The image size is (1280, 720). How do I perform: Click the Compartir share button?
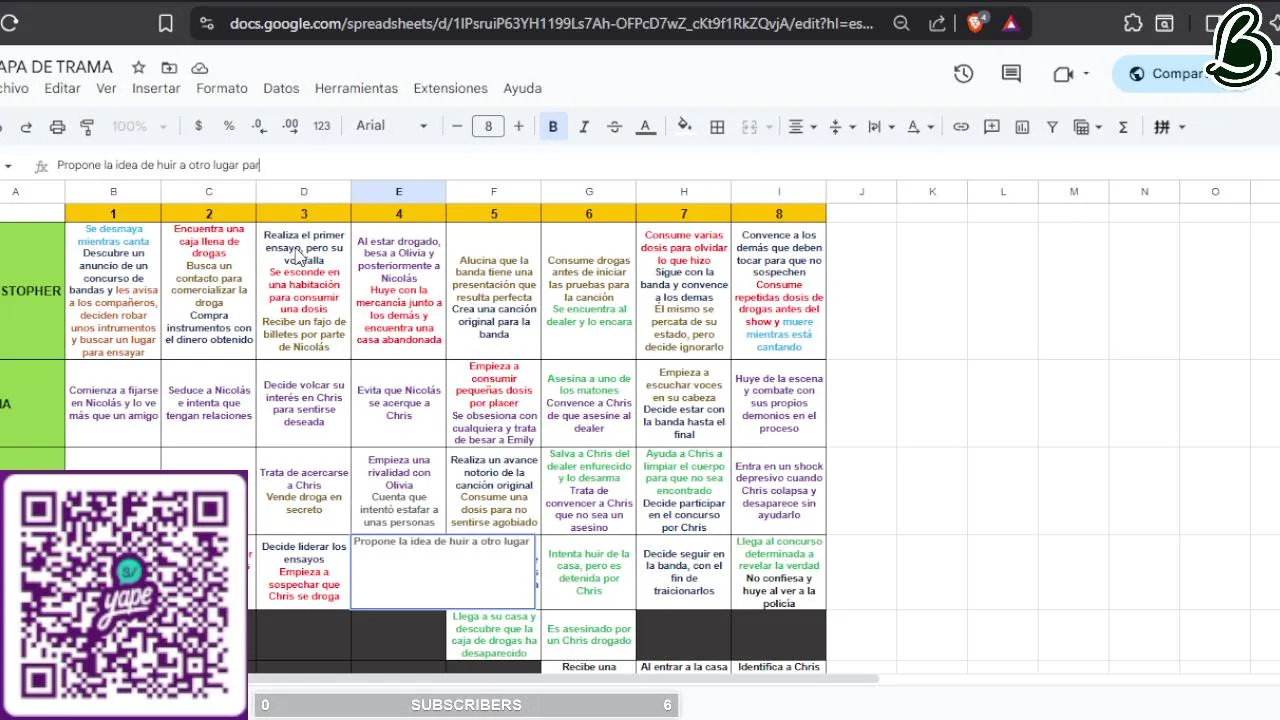click(1170, 73)
